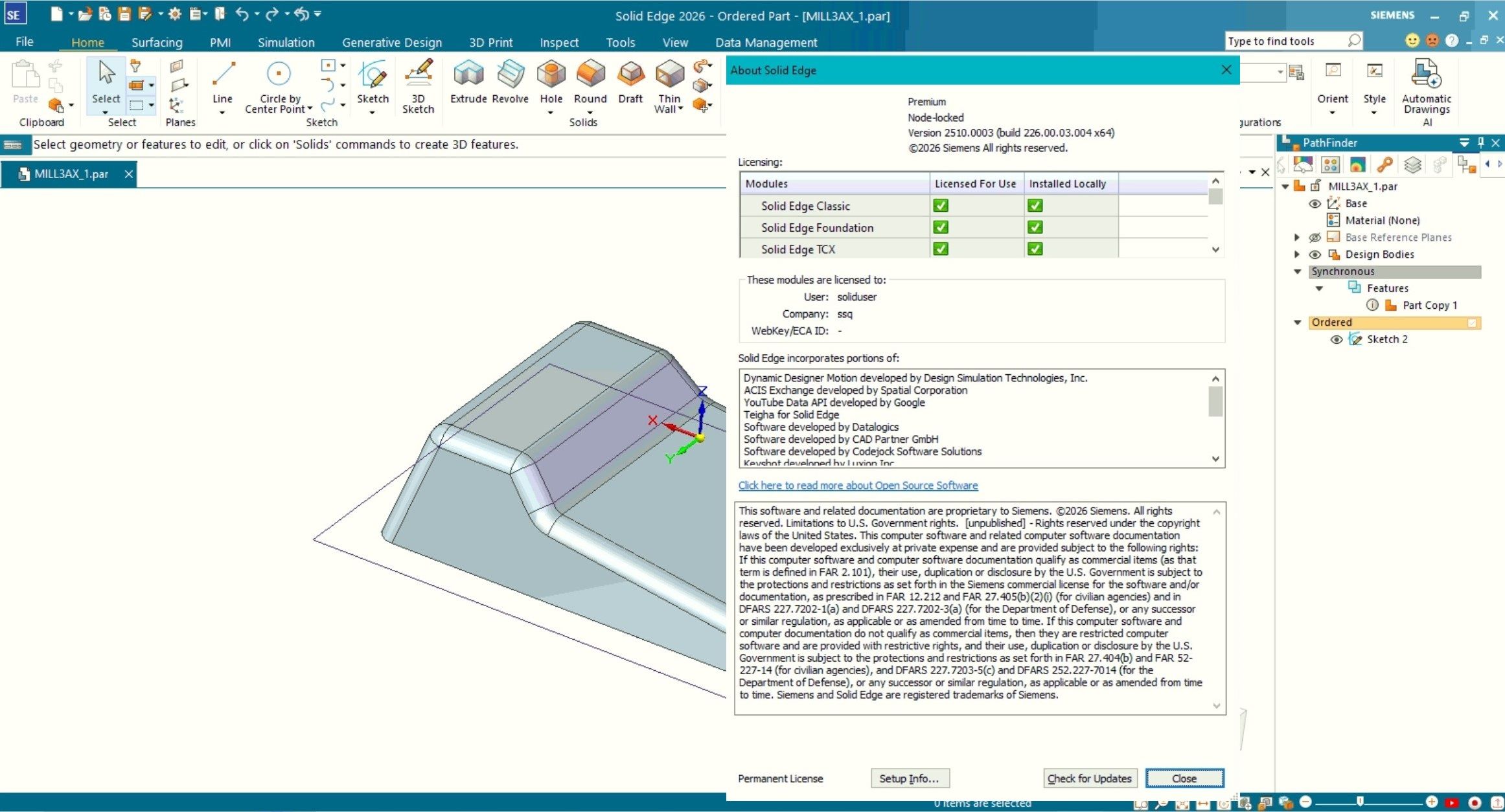Screen dimensions: 1505x812
Task: Choose the Round feature icon
Action: pyautogui.click(x=590, y=81)
